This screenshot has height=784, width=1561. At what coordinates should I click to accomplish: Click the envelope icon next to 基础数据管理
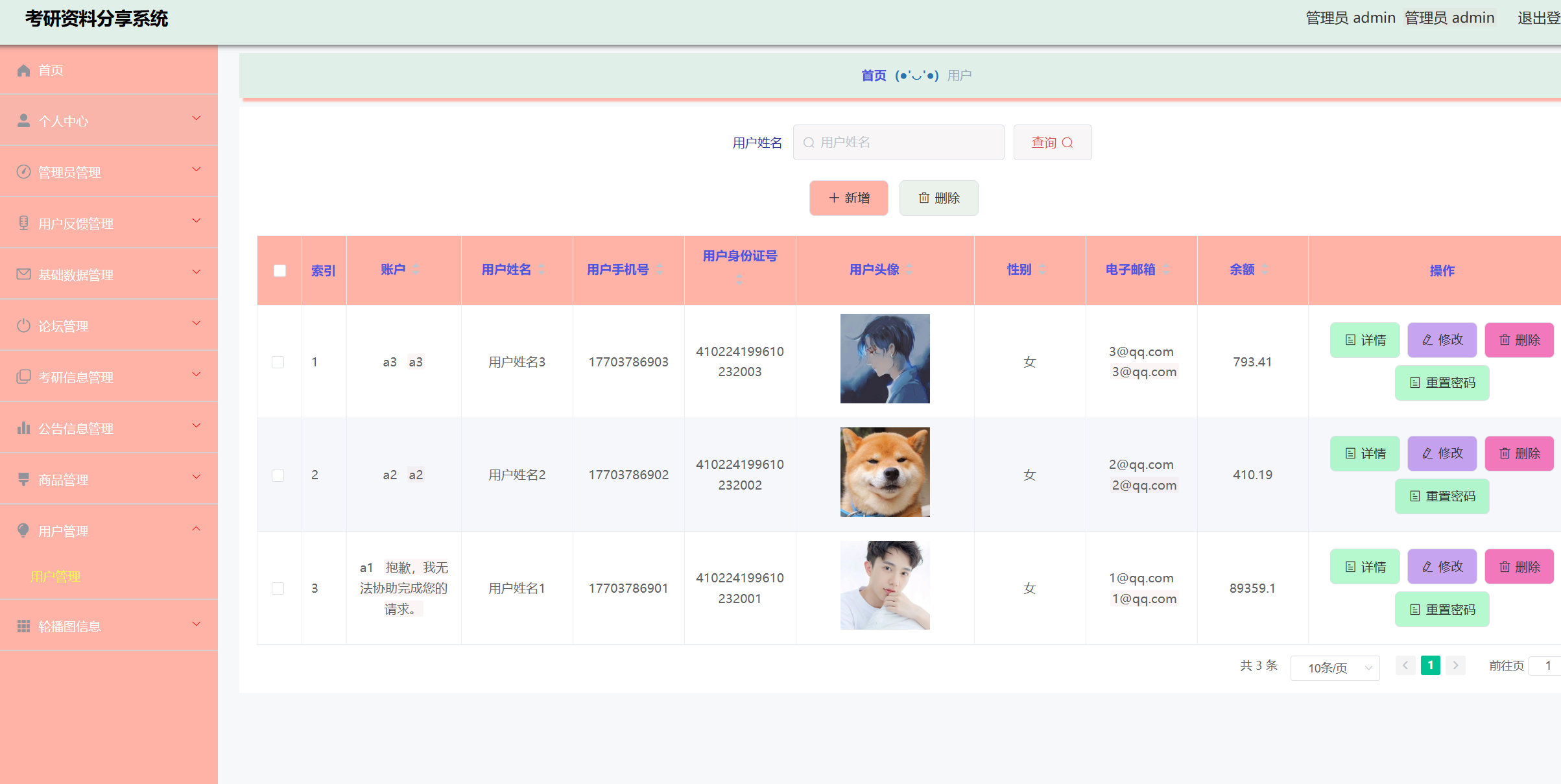point(23,274)
